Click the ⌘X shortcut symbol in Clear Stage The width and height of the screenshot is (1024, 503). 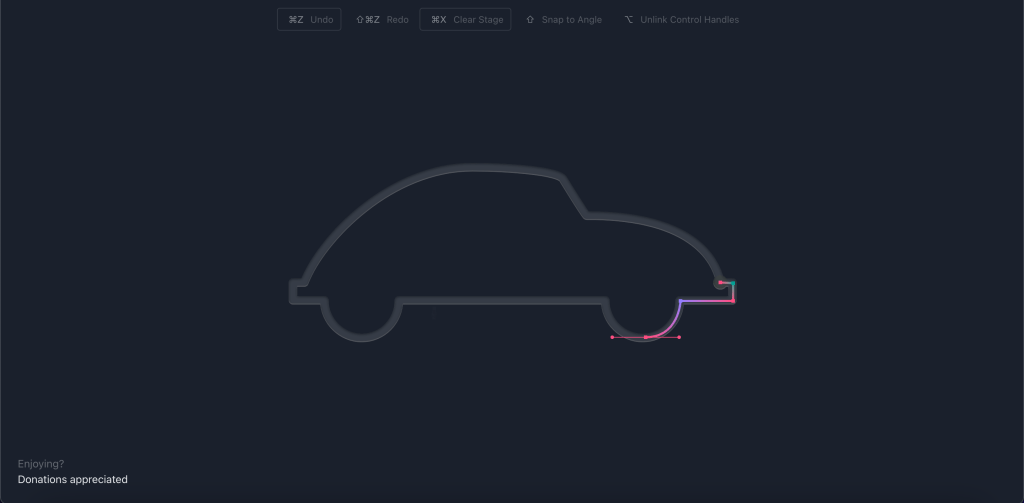click(x=438, y=20)
